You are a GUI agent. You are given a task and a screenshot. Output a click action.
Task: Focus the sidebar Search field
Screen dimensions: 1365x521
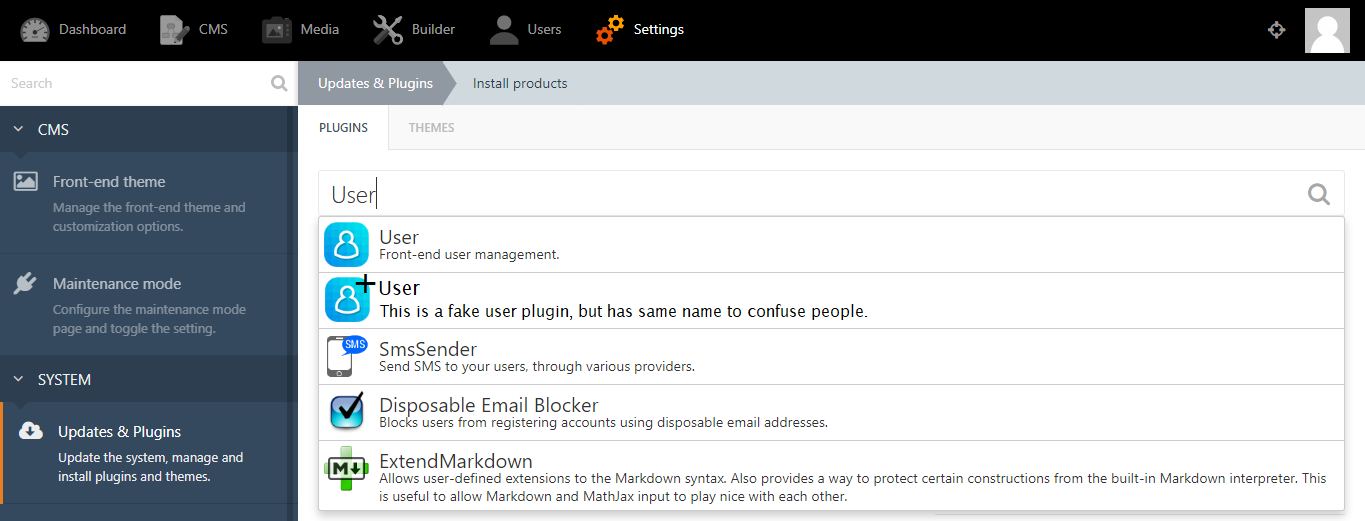(x=135, y=84)
